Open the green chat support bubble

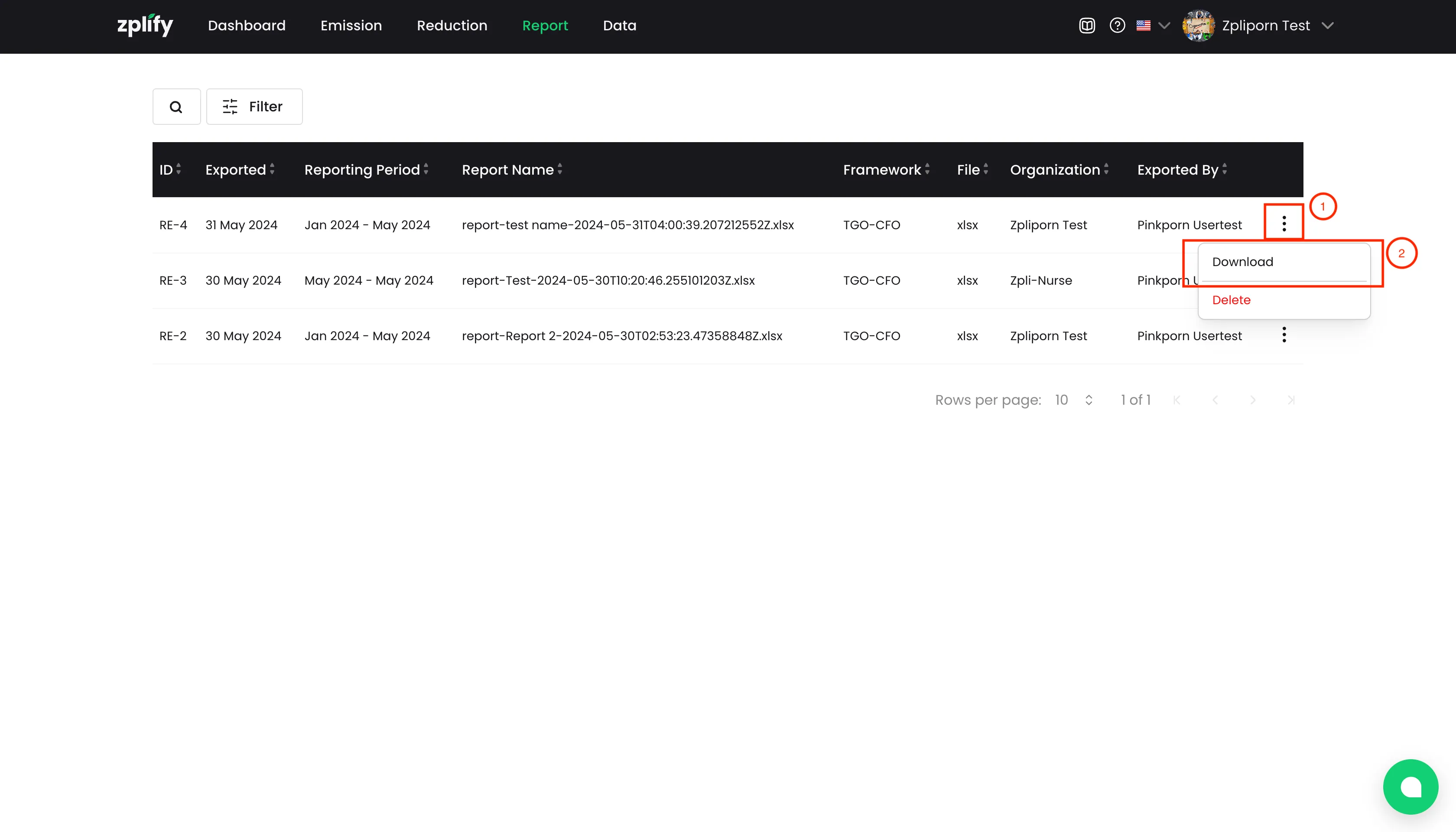1410,786
